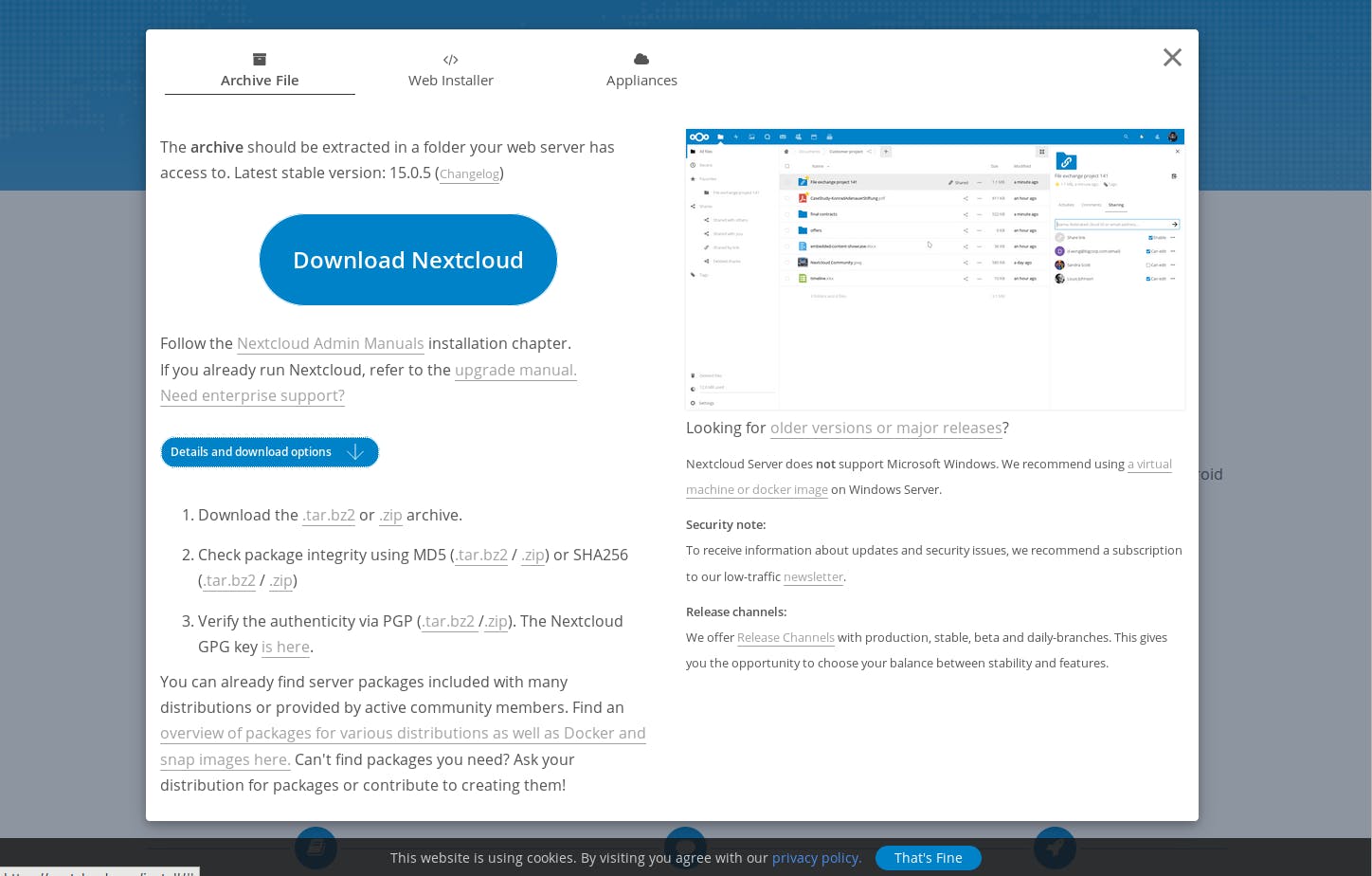Open the MD5 checksum for .tar.bz2

pos(481,555)
